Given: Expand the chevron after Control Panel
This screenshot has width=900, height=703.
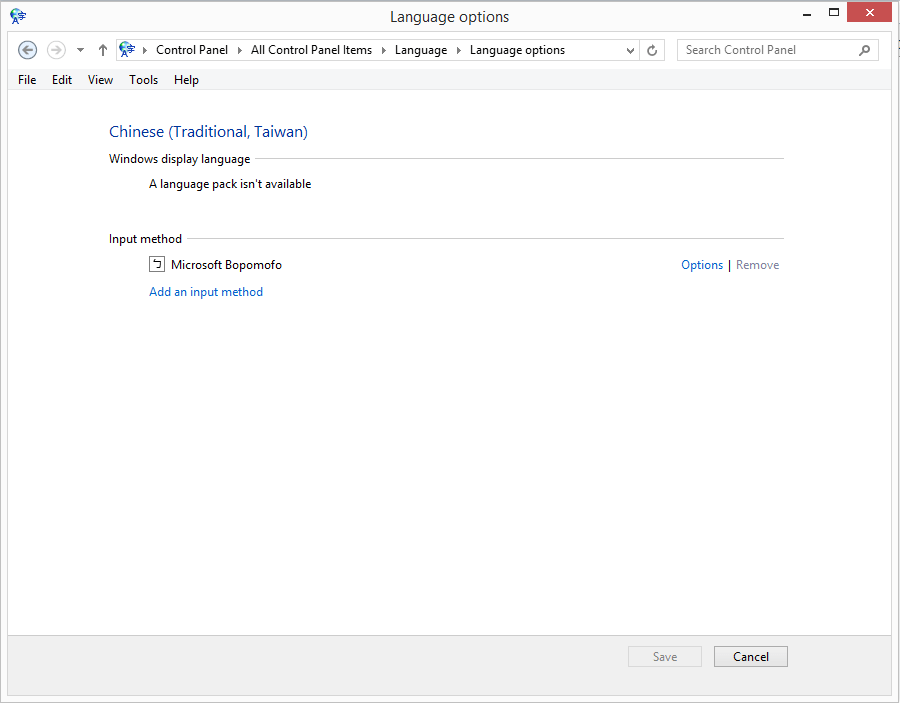Looking at the screenshot, I should click(x=240, y=51).
